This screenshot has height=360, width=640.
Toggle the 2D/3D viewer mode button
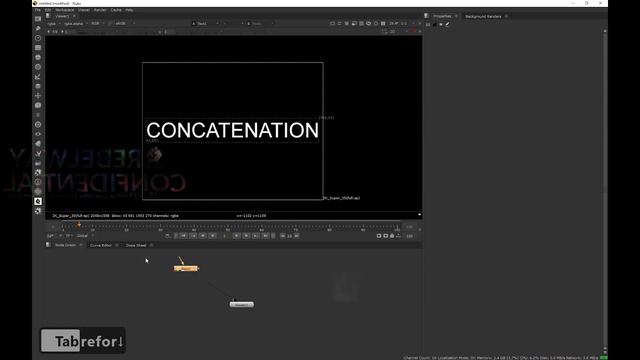(394, 31)
